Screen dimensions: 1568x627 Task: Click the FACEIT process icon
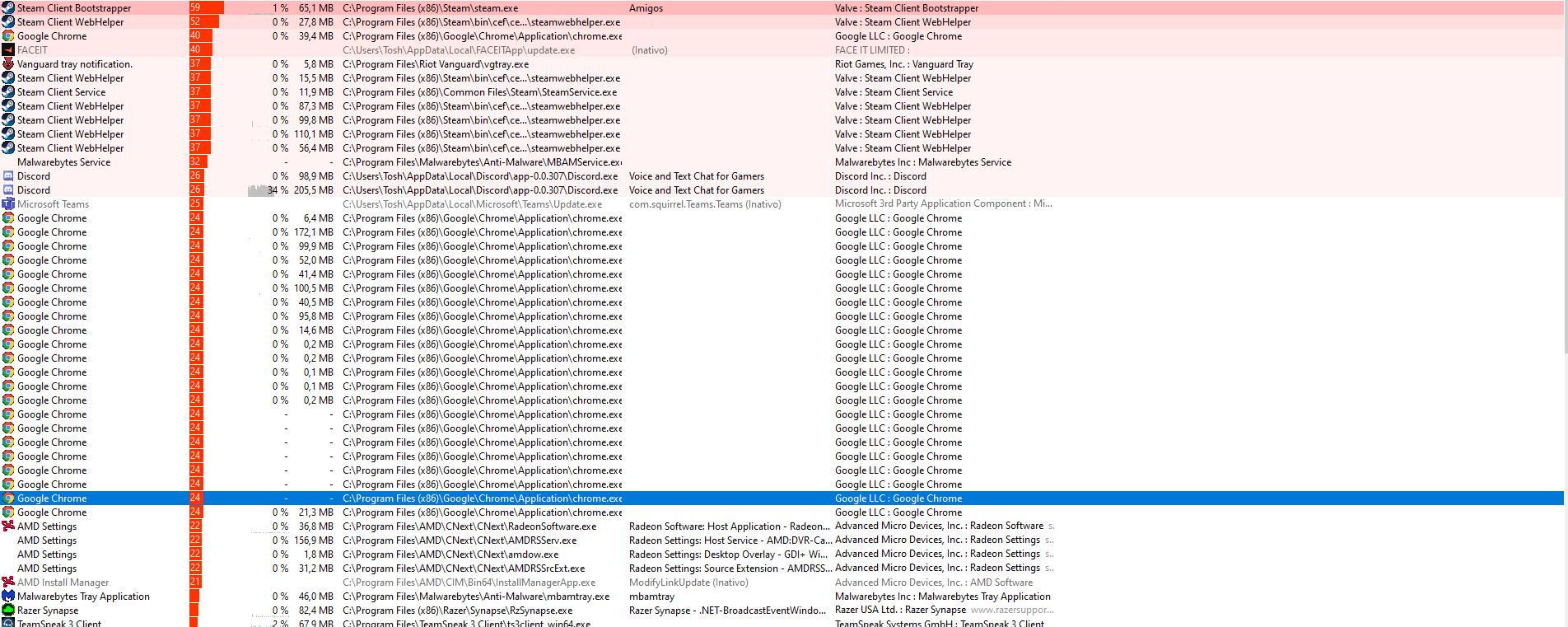coord(8,50)
